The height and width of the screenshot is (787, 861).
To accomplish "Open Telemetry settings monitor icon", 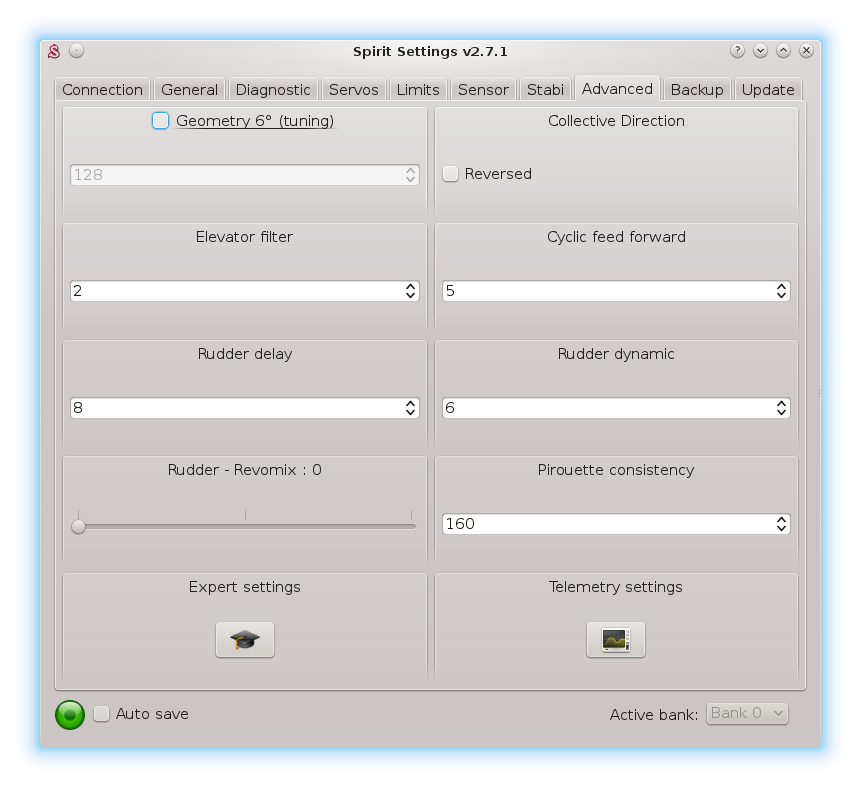I will (x=615, y=640).
